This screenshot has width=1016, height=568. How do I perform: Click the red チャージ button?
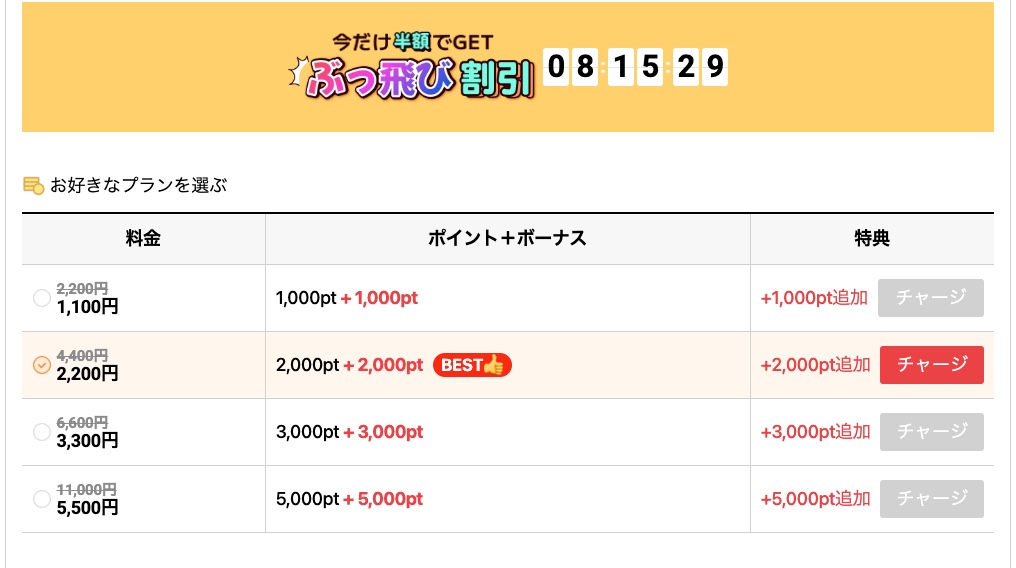pos(931,365)
